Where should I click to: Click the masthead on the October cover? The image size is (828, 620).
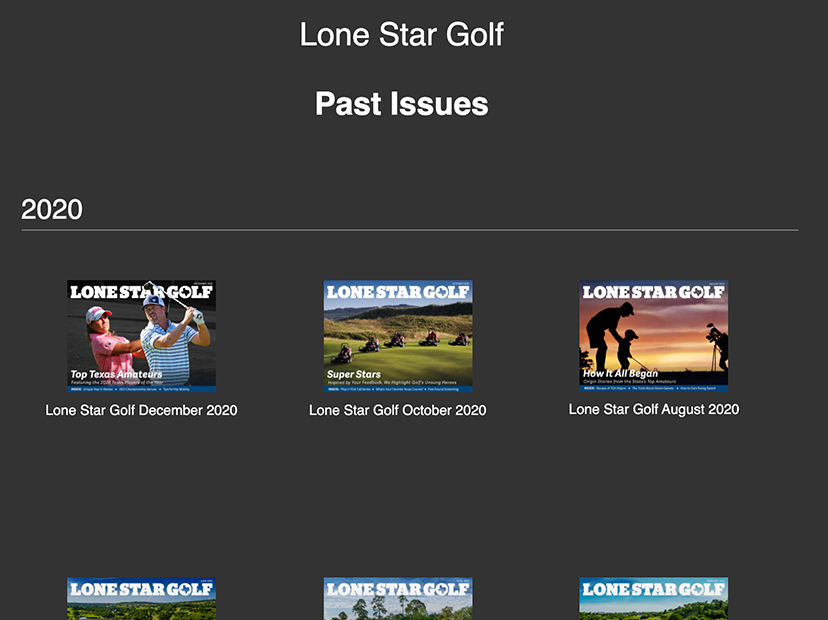(x=398, y=292)
